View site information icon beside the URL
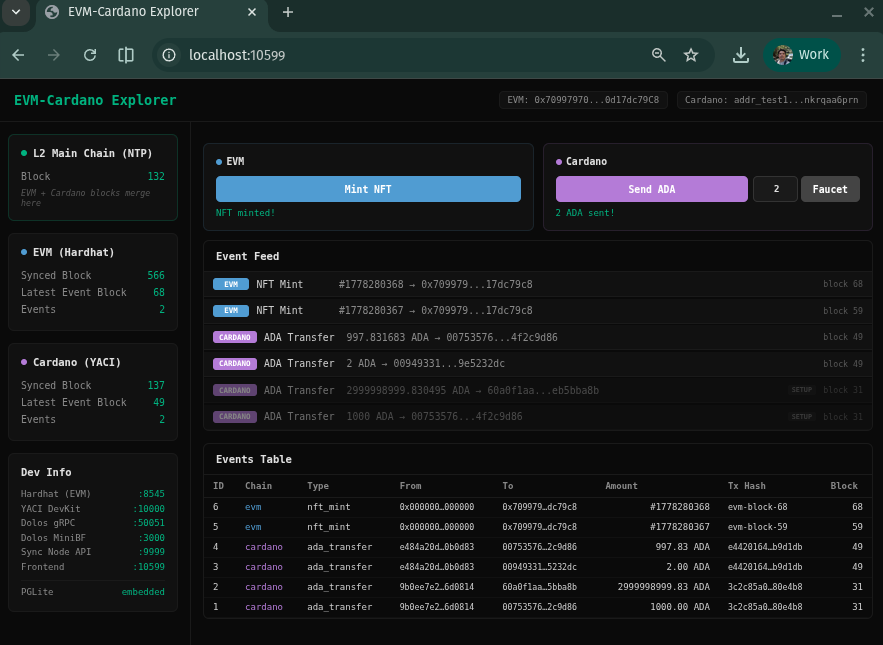Screen dimensions: 883x645 (169, 55)
